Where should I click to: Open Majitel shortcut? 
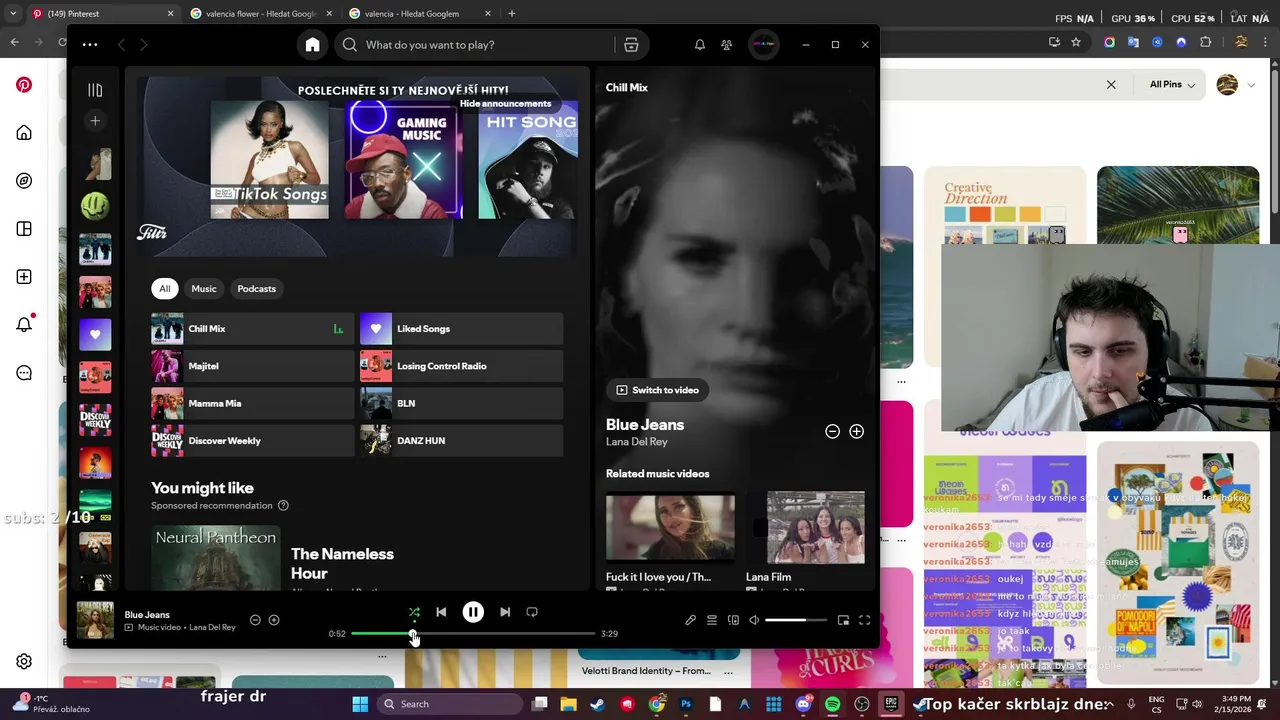(x=252, y=366)
